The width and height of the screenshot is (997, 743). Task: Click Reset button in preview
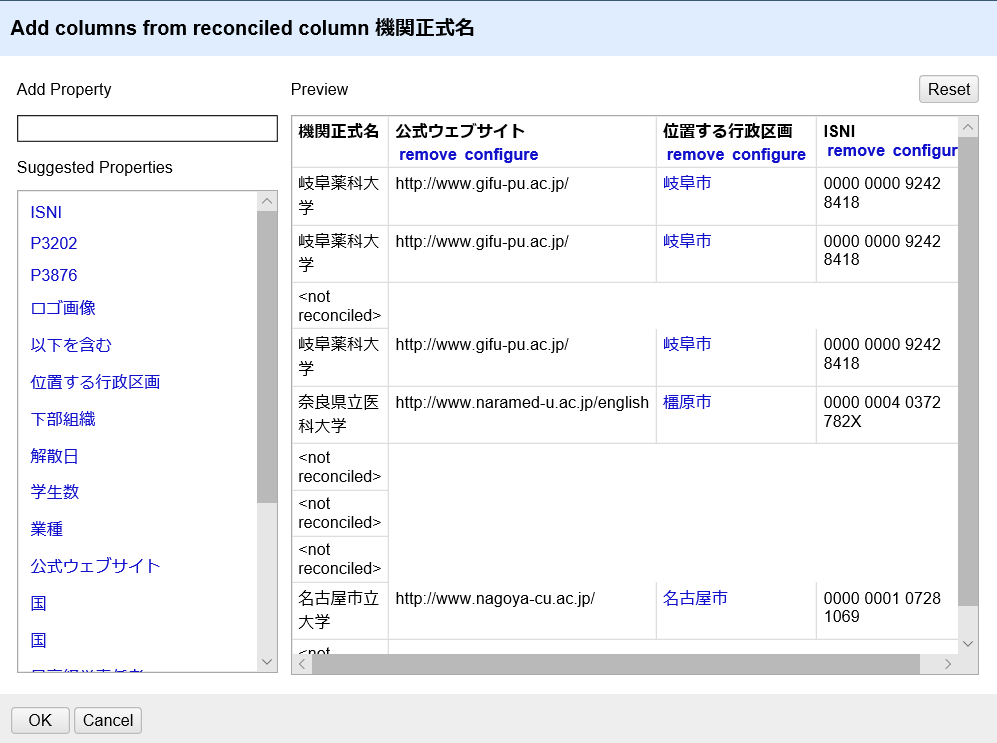point(949,89)
